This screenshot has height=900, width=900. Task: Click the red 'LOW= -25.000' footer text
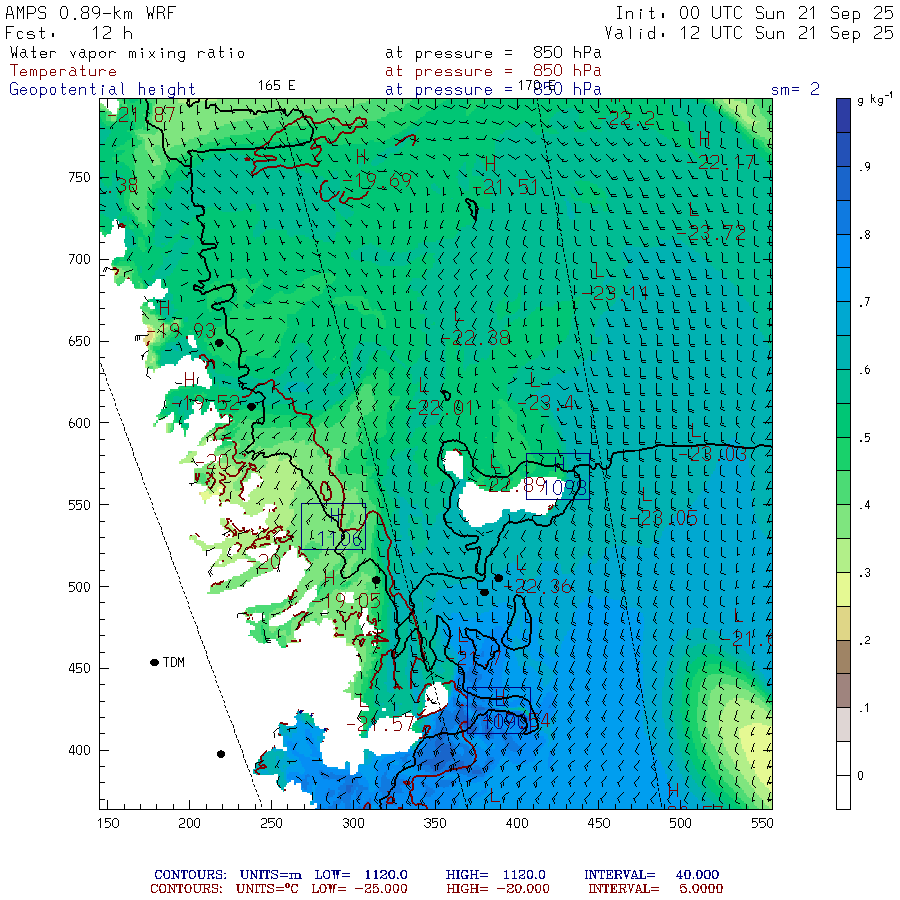[359, 889]
